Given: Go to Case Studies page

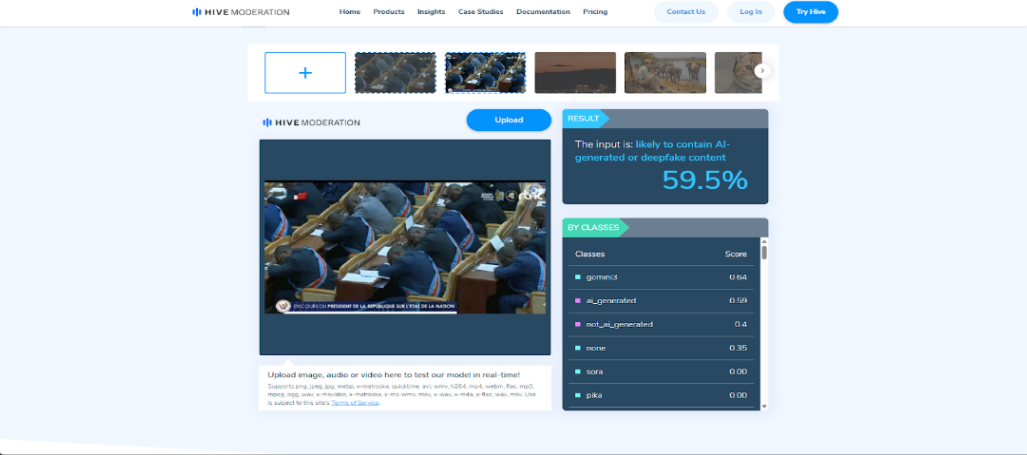Looking at the screenshot, I should tap(480, 12).
